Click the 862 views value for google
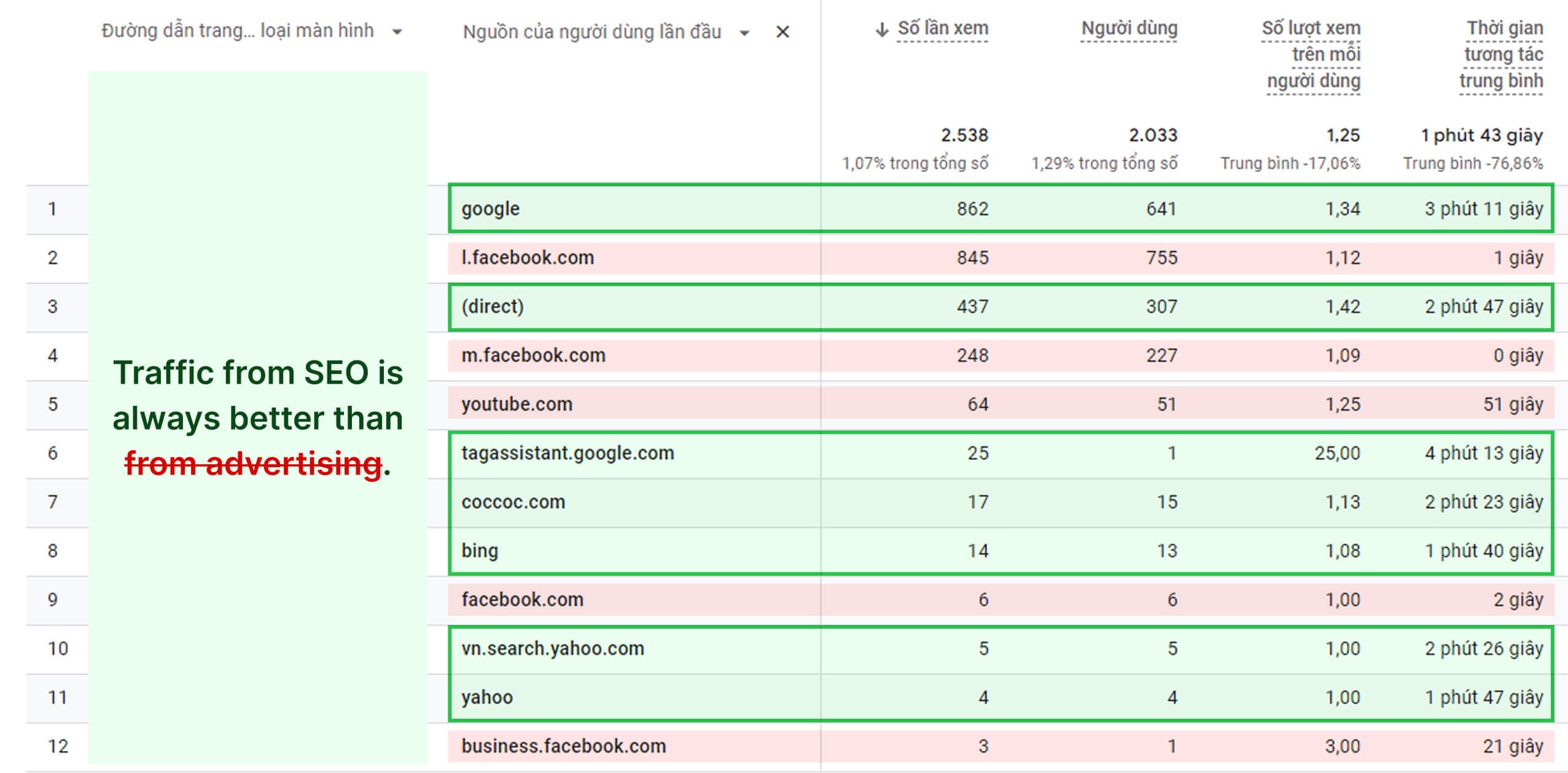This screenshot has height=773, width=1568. (972, 209)
